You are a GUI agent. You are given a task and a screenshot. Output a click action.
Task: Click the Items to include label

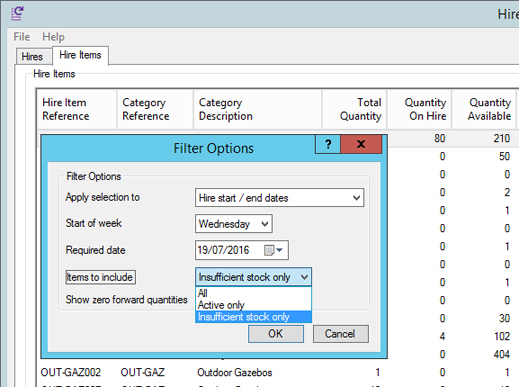(x=100, y=277)
